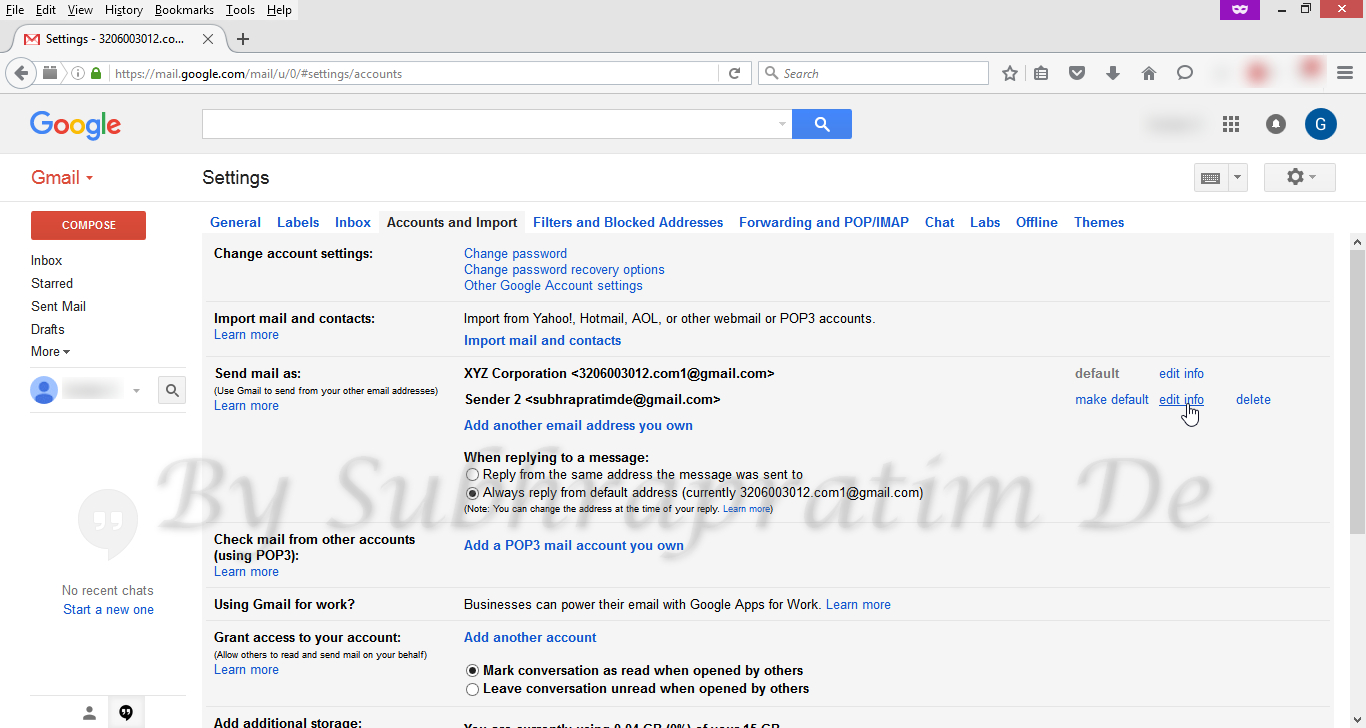The height and width of the screenshot is (728, 1366).
Task: Click Add another email address you own
Action: tap(578, 426)
